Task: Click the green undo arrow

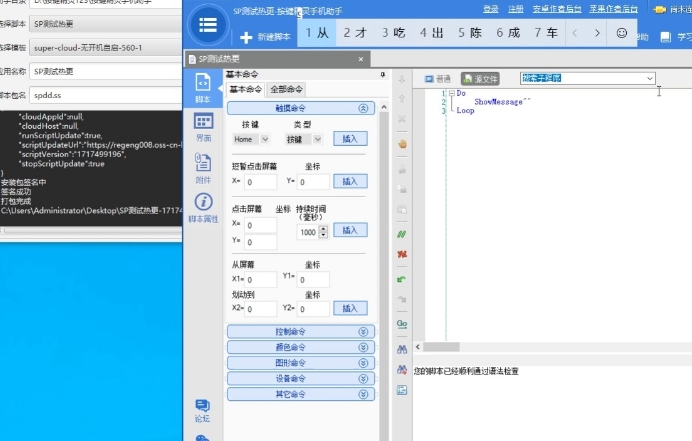Action: tap(402, 279)
